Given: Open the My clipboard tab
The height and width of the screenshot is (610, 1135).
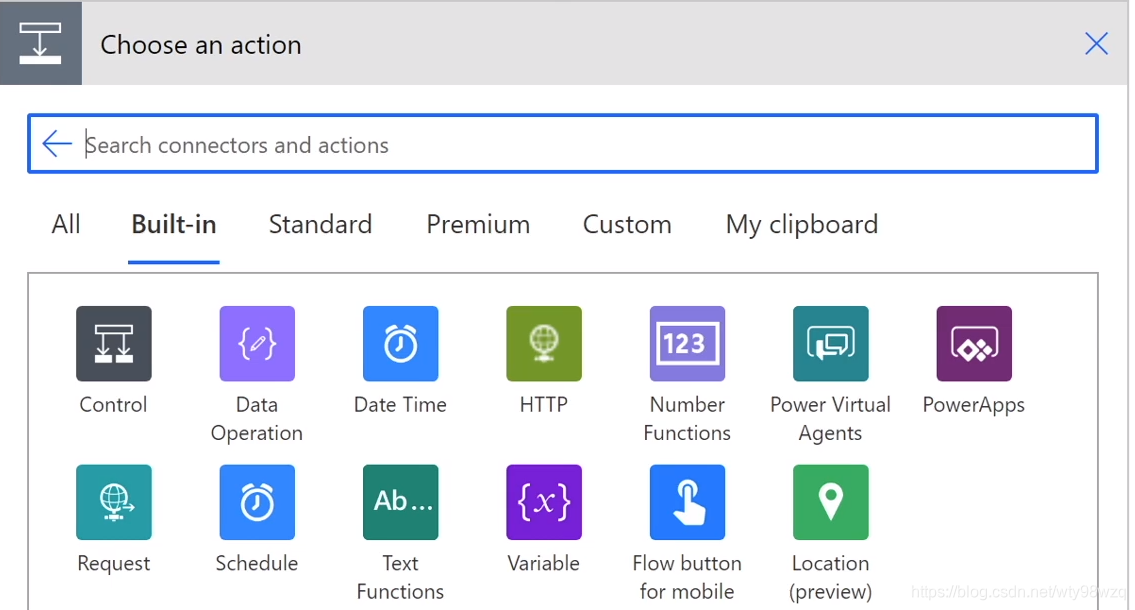Looking at the screenshot, I should click(x=802, y=225).
